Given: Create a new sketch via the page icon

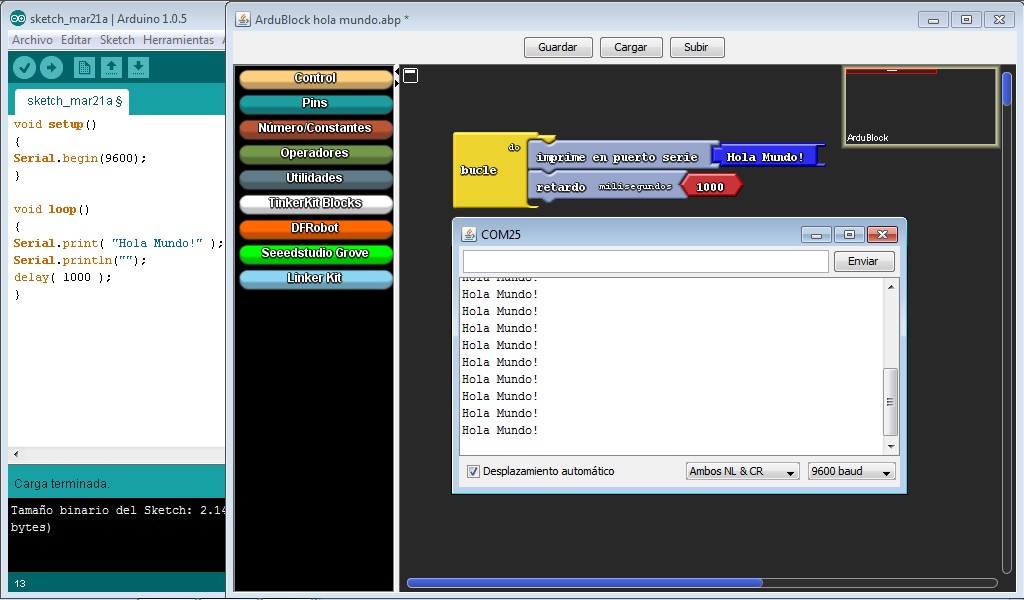Looking at the screenshot, I should pyautogui.click(x=83, y=68).
